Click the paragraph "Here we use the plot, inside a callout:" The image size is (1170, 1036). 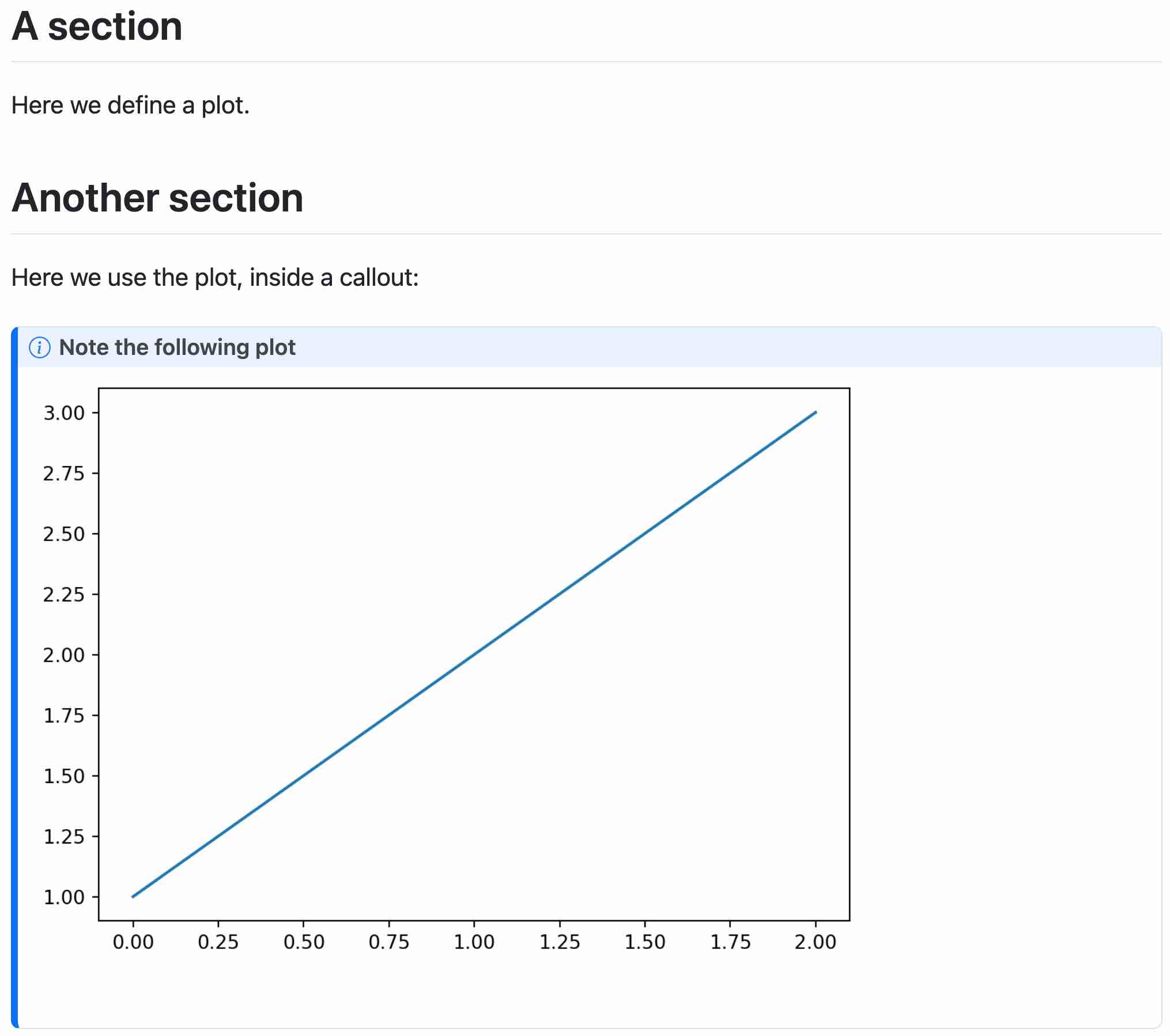point(215,278)
